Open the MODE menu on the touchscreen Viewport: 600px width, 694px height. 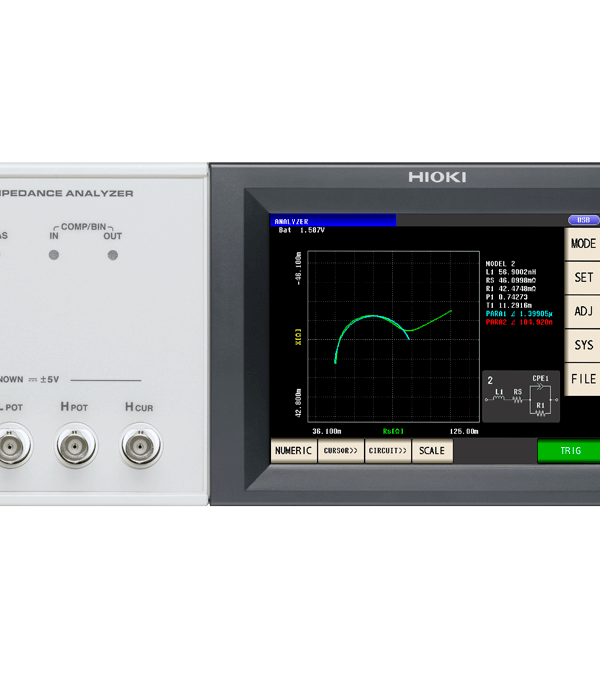pos(582,244)
